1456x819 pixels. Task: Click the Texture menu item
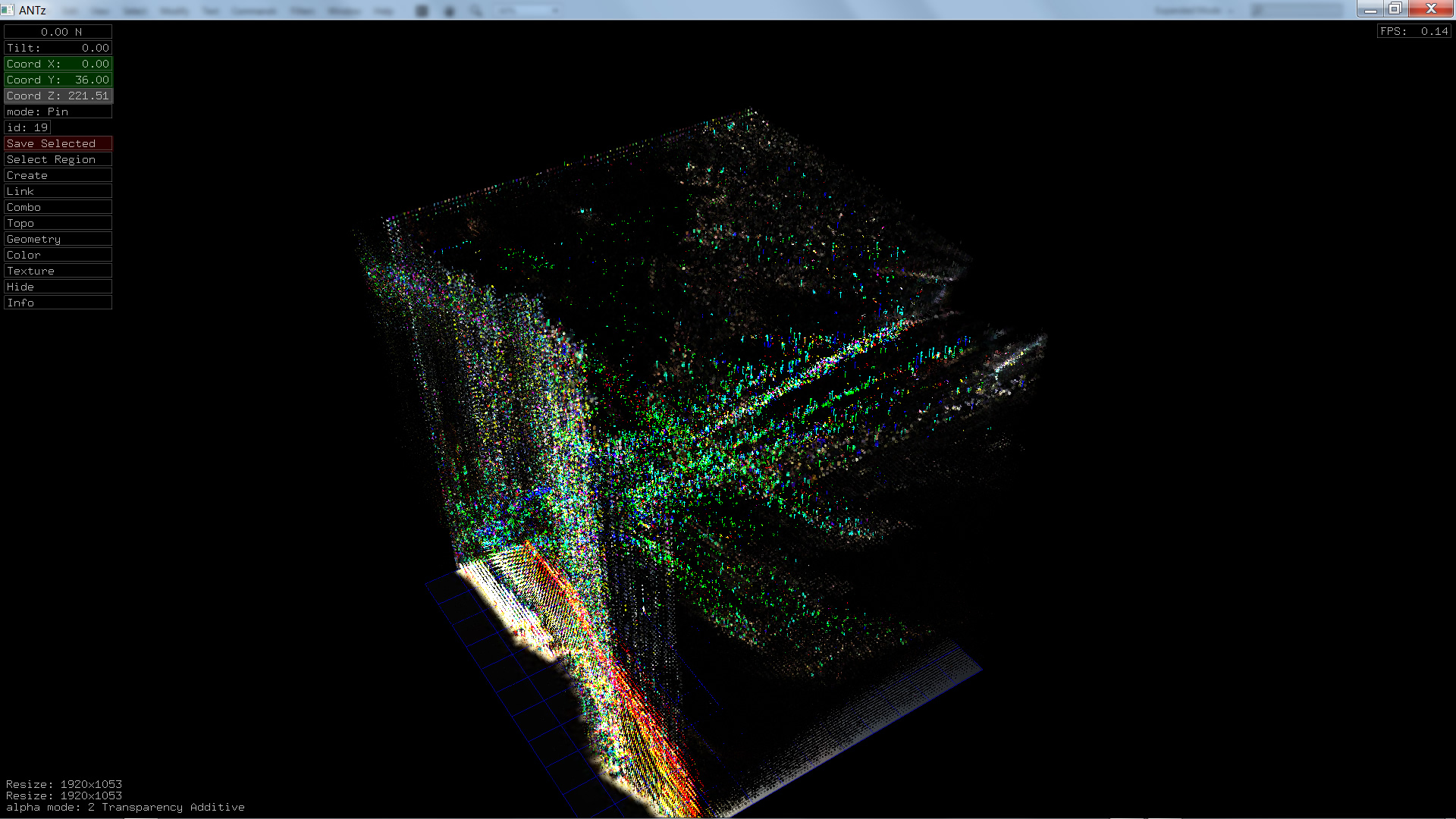click(x=58, y=271)
